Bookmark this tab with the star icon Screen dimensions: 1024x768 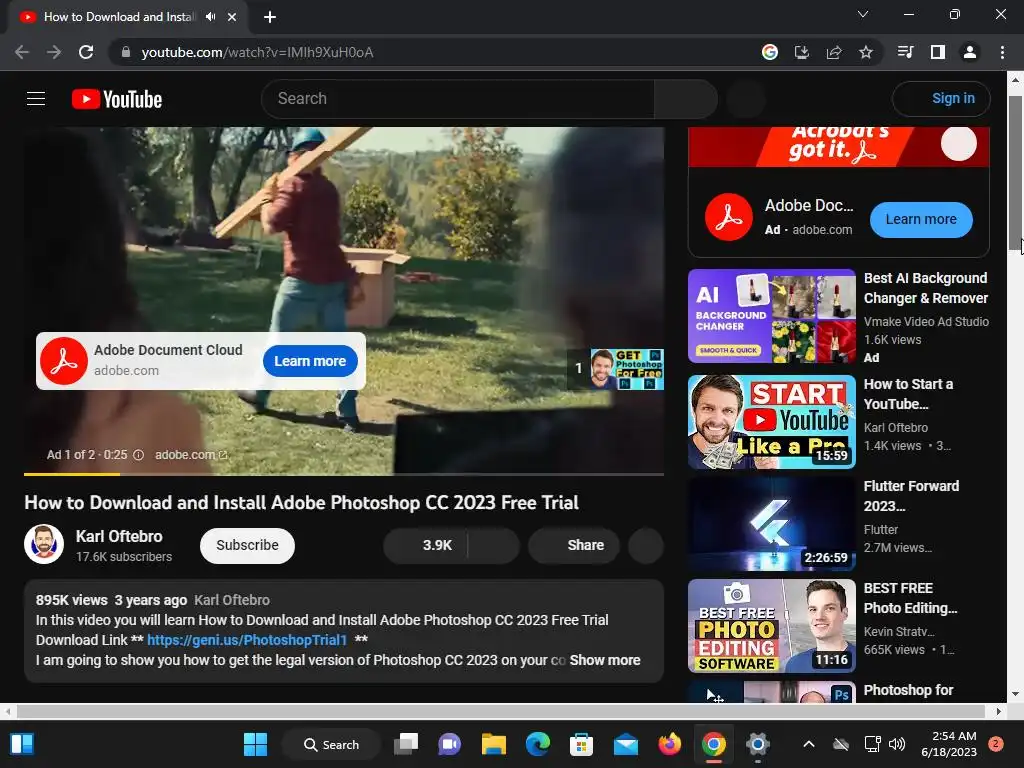[x=866, y=52]
